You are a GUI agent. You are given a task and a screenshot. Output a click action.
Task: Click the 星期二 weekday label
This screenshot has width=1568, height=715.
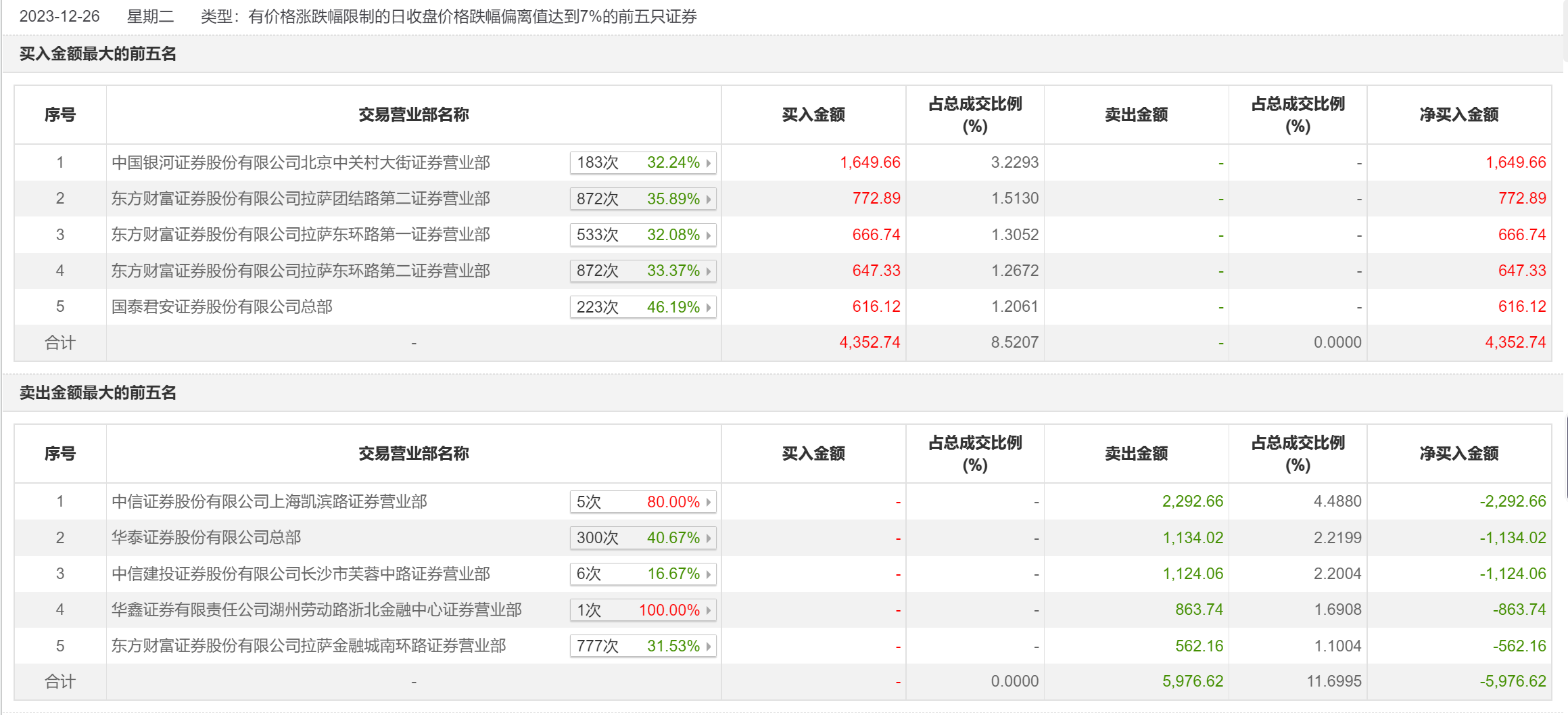pos(150,16)
